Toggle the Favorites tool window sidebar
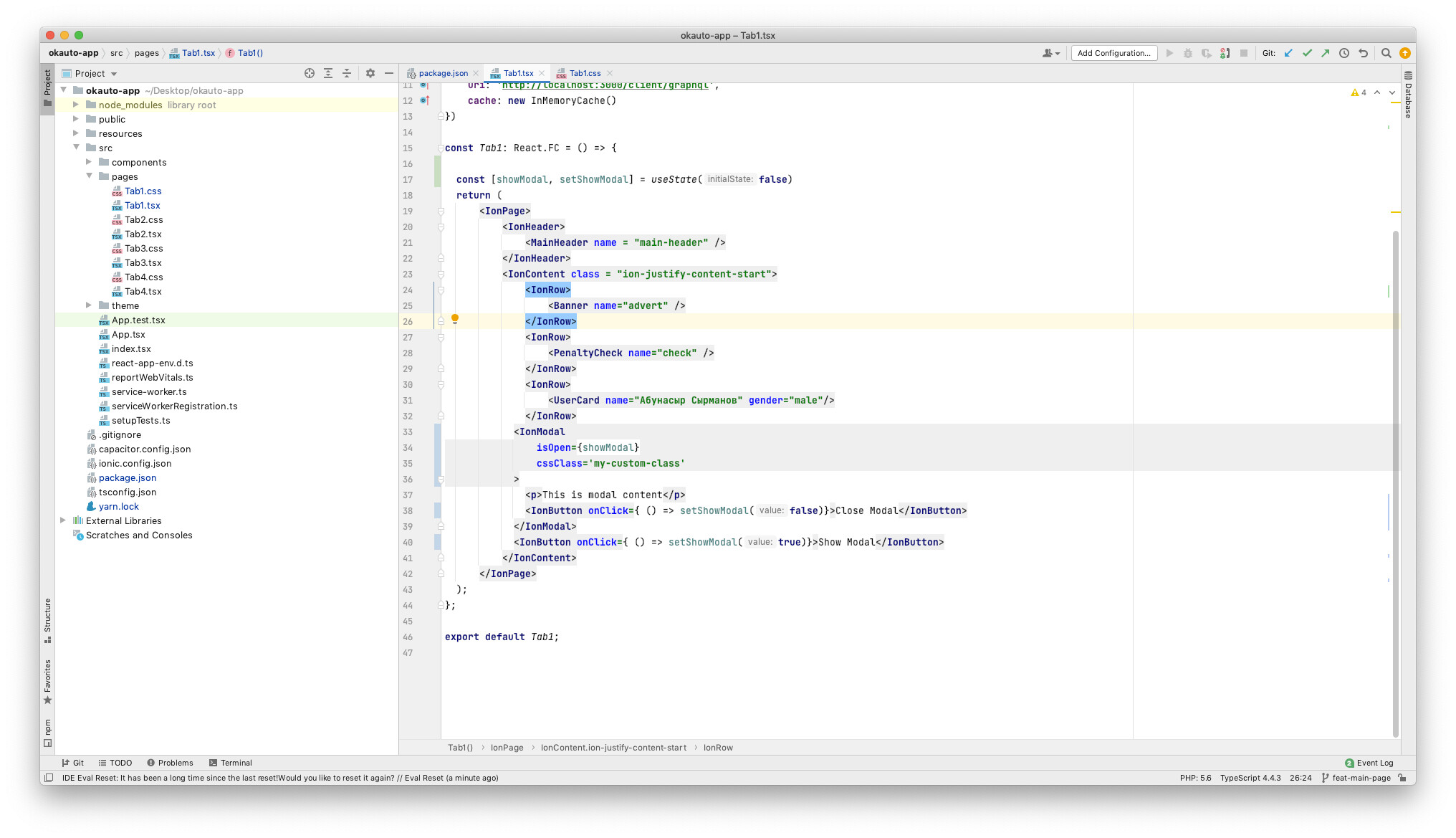 tap(47, 682)
